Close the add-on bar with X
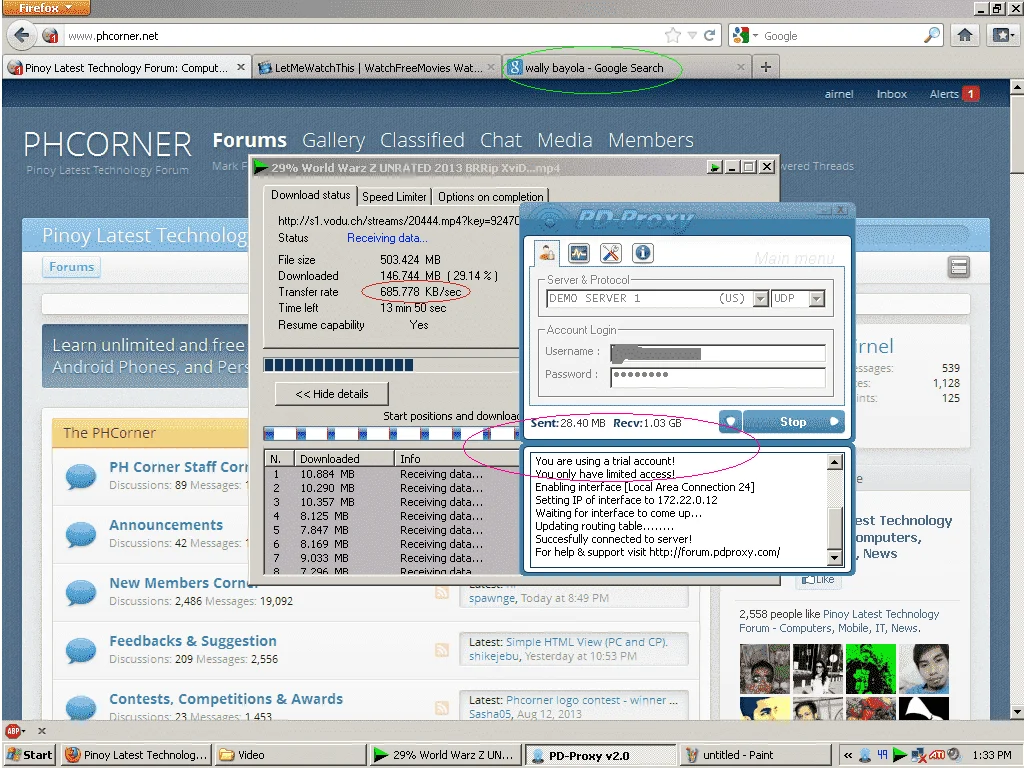 click(42, 731)
